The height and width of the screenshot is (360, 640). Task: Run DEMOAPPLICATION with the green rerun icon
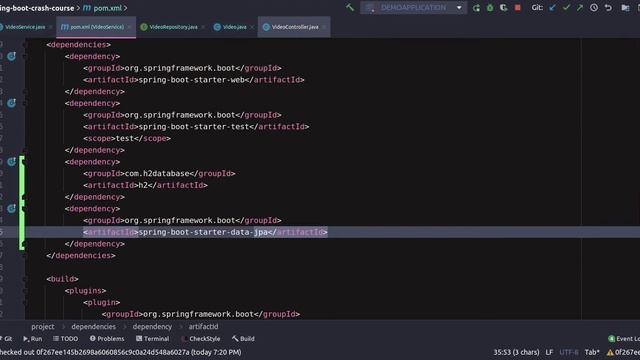(476, 8)
